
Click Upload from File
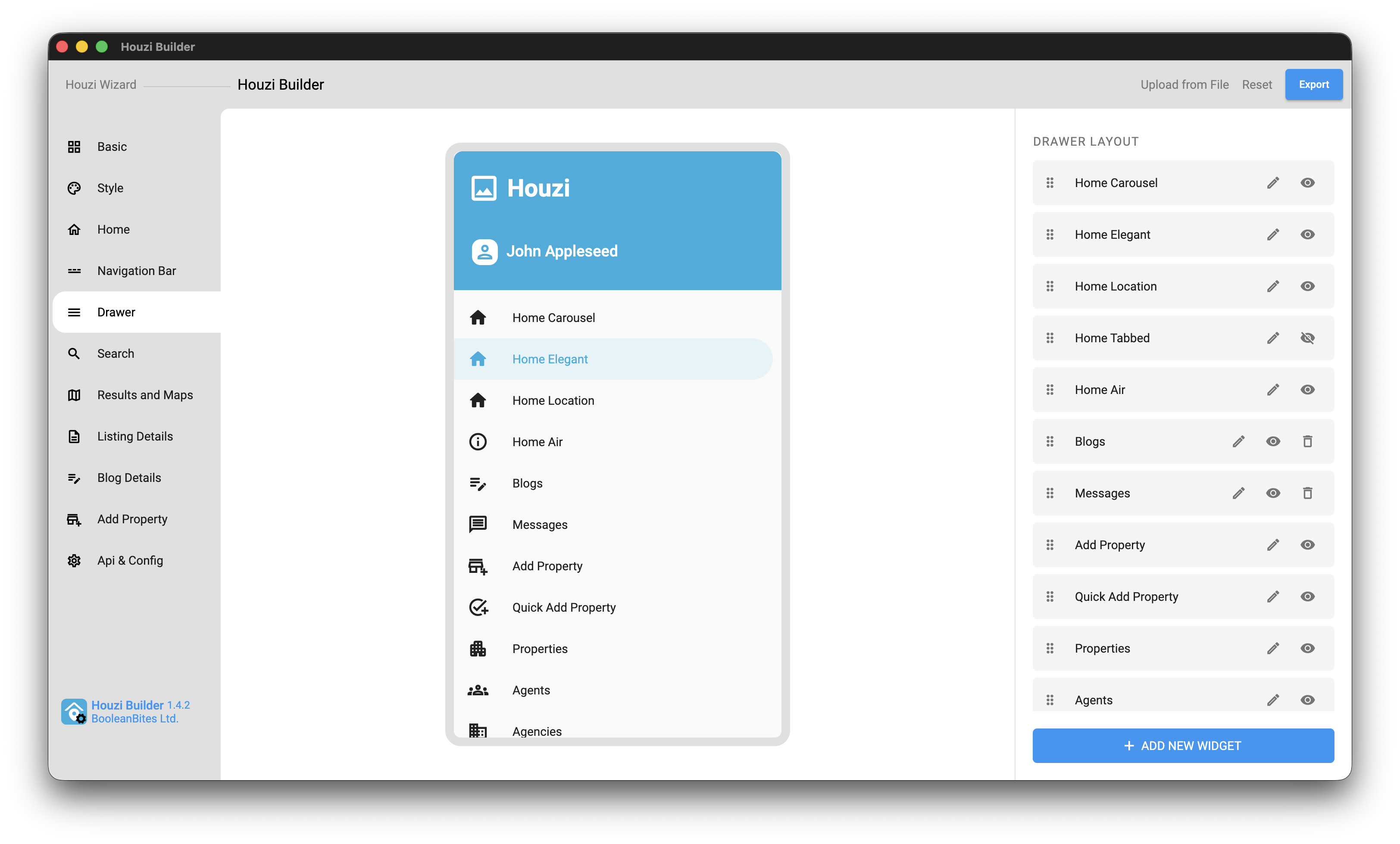1184,84
